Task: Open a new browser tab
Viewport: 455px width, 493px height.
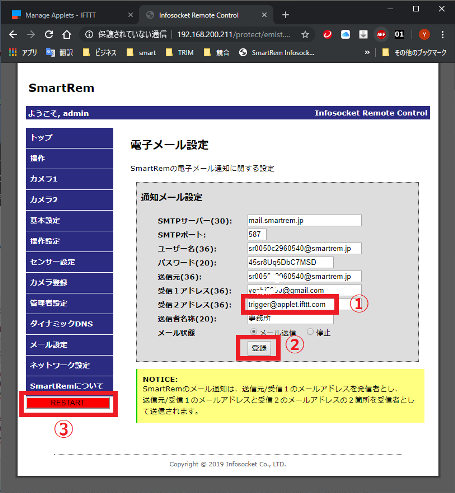Action: coord(285,15)
